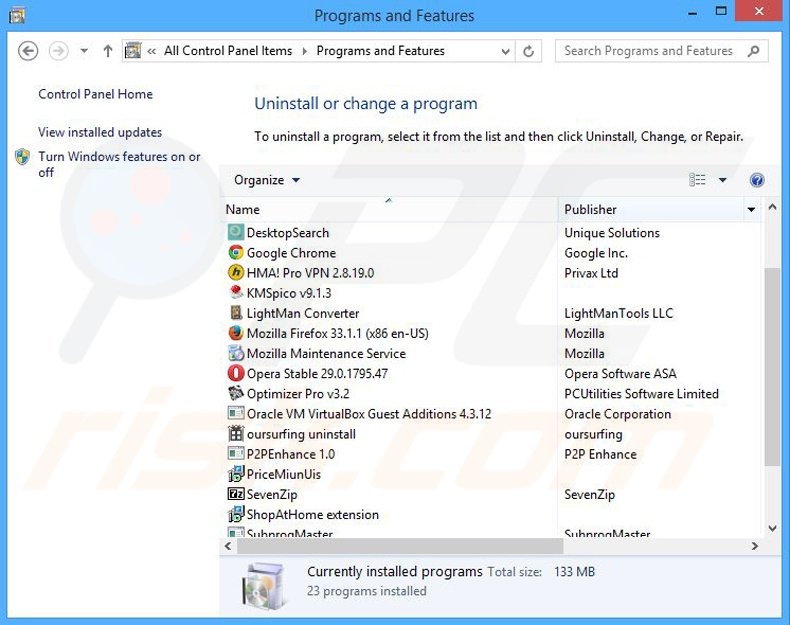Click All Control Panel Items breadcrumb
Screen dimensions: 790x625
(x=228, y=51)
